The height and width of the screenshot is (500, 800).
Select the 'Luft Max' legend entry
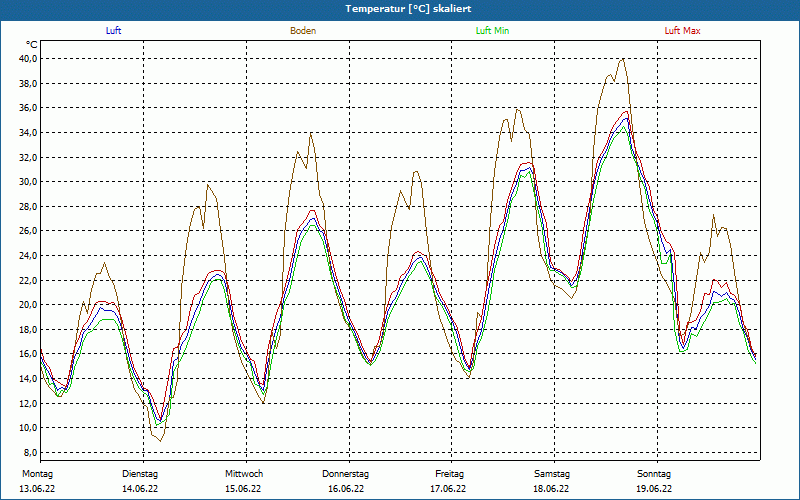click(x=683, y=31)
